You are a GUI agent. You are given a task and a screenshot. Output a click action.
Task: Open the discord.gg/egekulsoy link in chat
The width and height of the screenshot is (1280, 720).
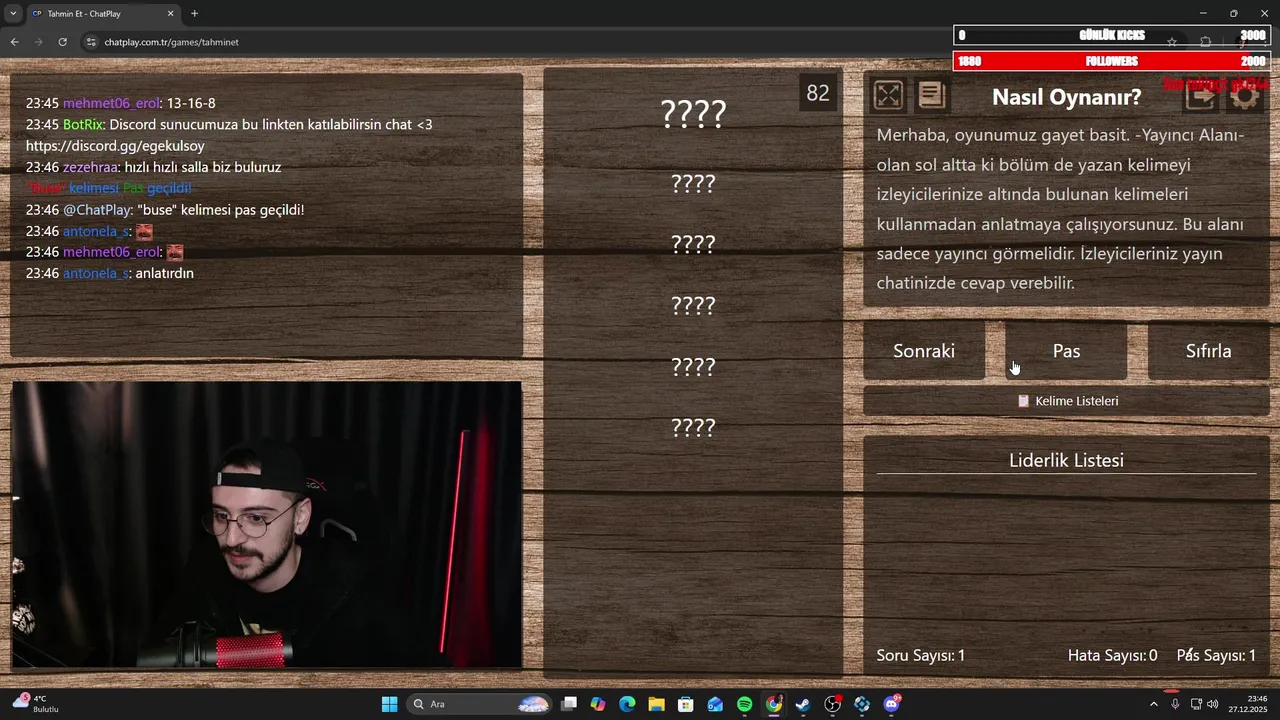pos(115,146)
